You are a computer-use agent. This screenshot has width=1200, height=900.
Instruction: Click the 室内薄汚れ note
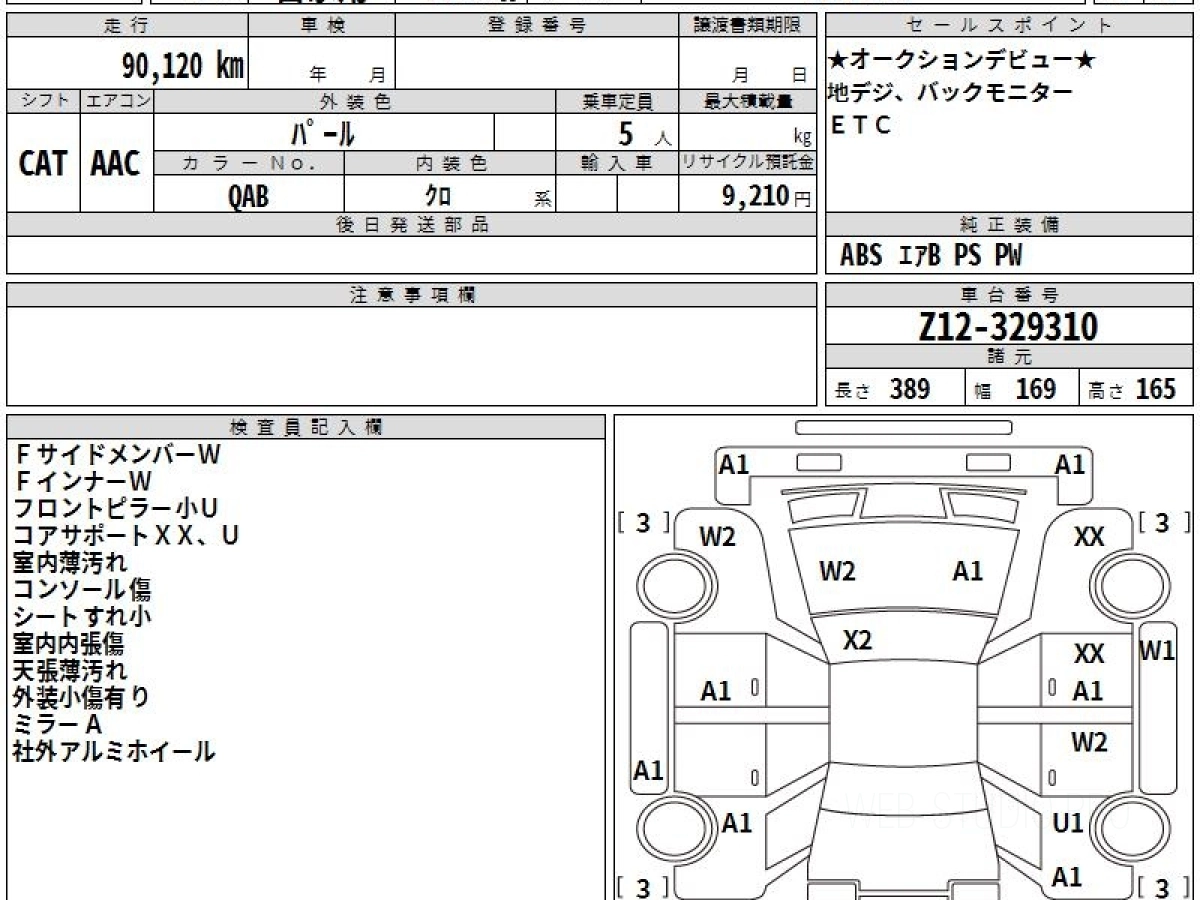[x=70, y=563]
